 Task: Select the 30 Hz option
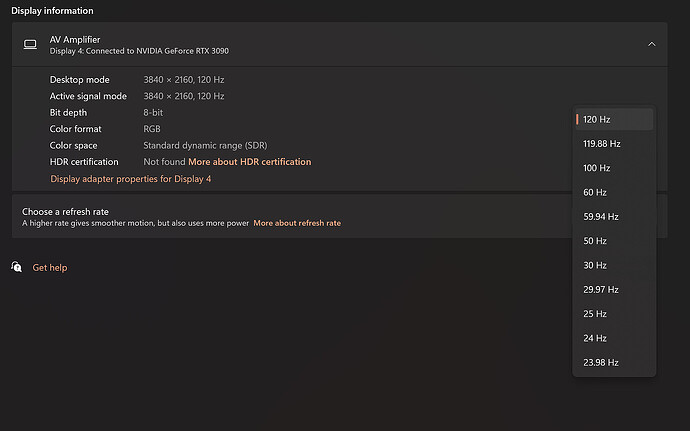coord(614,265)
